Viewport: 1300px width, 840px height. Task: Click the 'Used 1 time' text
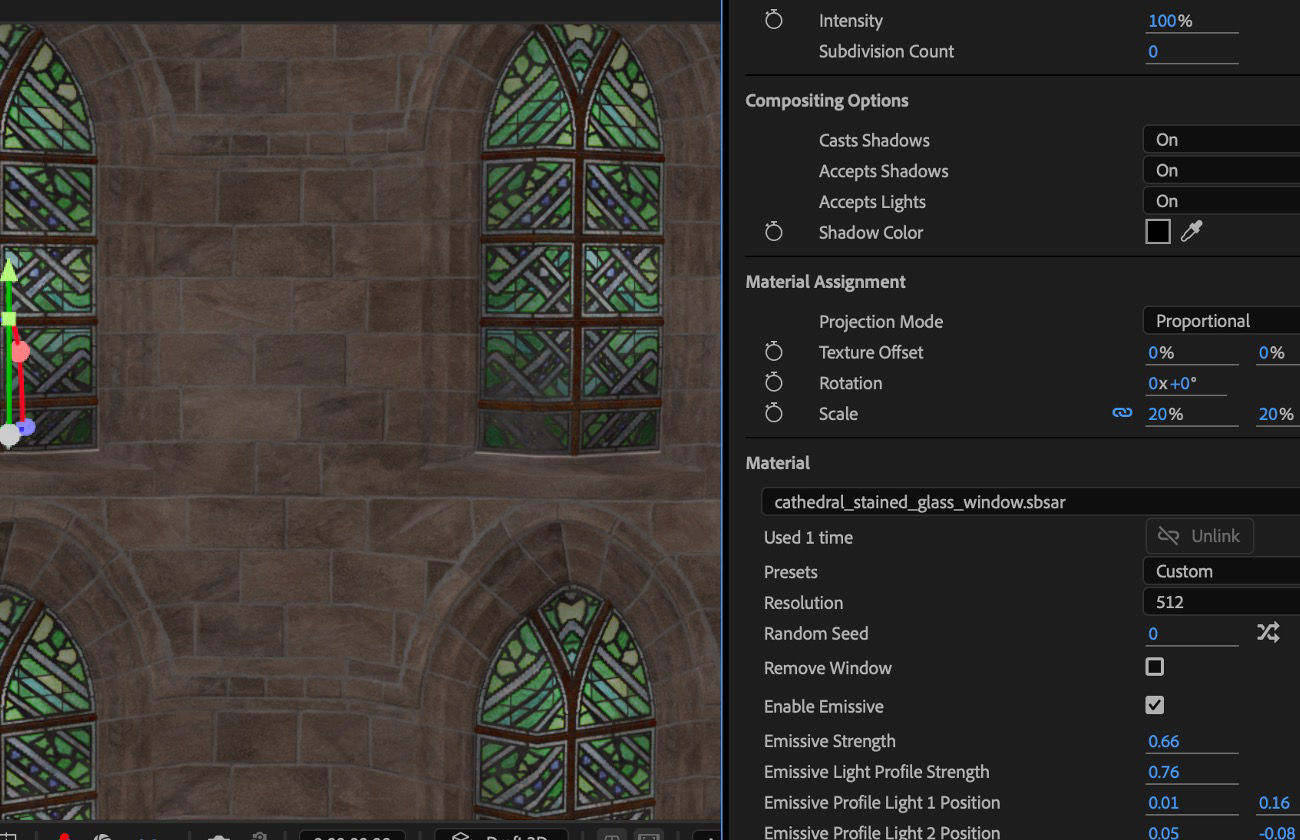point(808,538)
